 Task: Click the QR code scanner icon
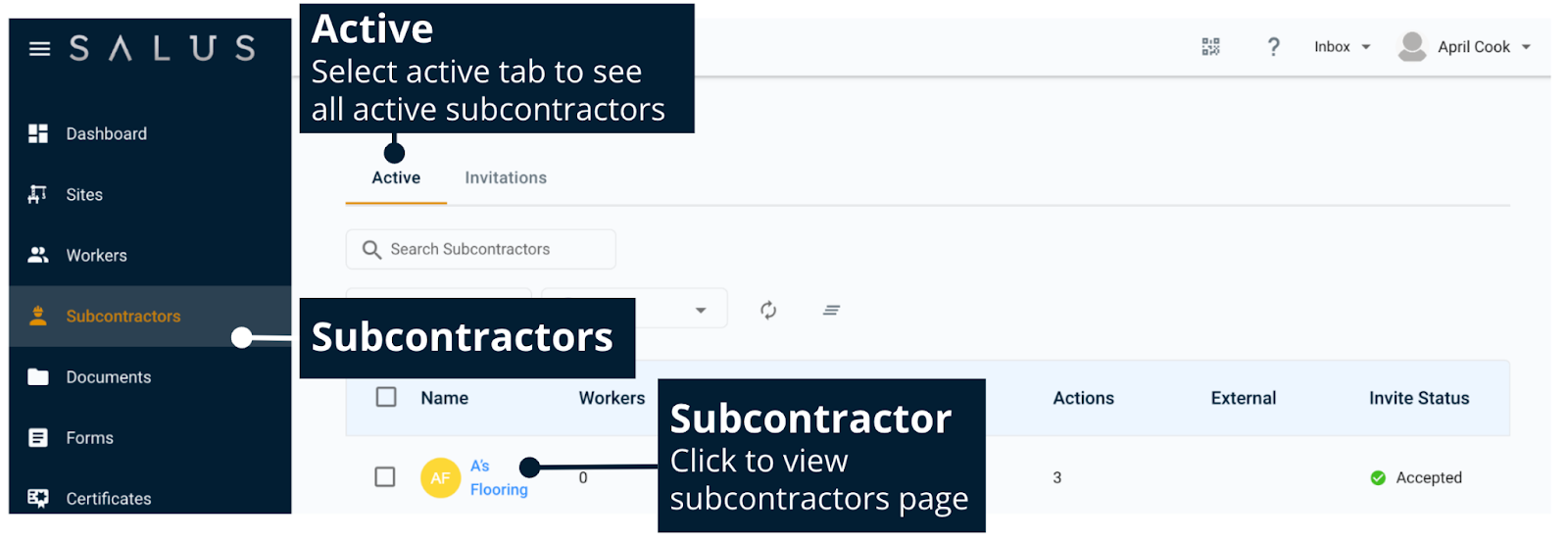pyautogui.click(x=1211, y=47)
